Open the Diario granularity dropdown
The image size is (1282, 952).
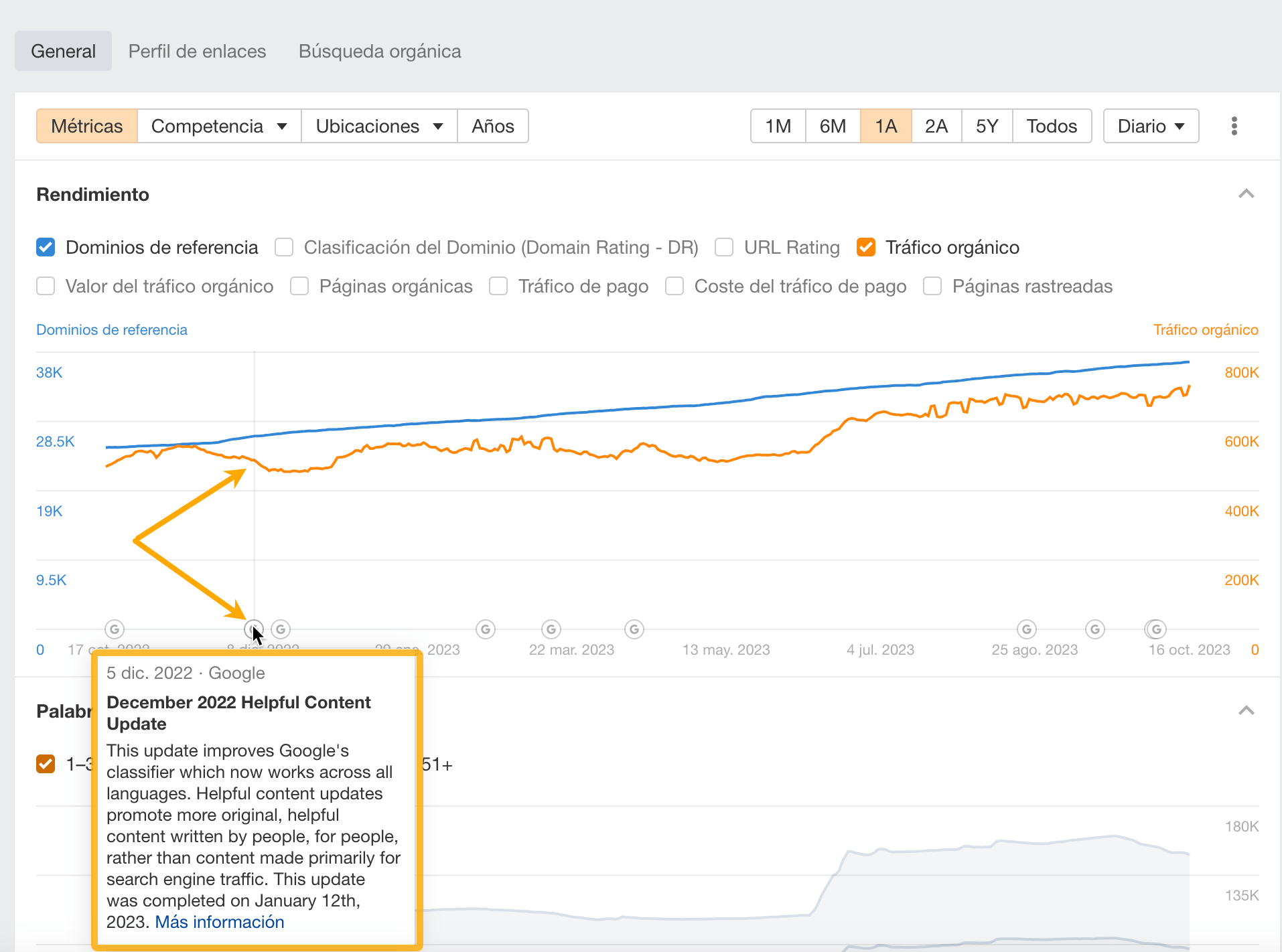pos(1150,126)
